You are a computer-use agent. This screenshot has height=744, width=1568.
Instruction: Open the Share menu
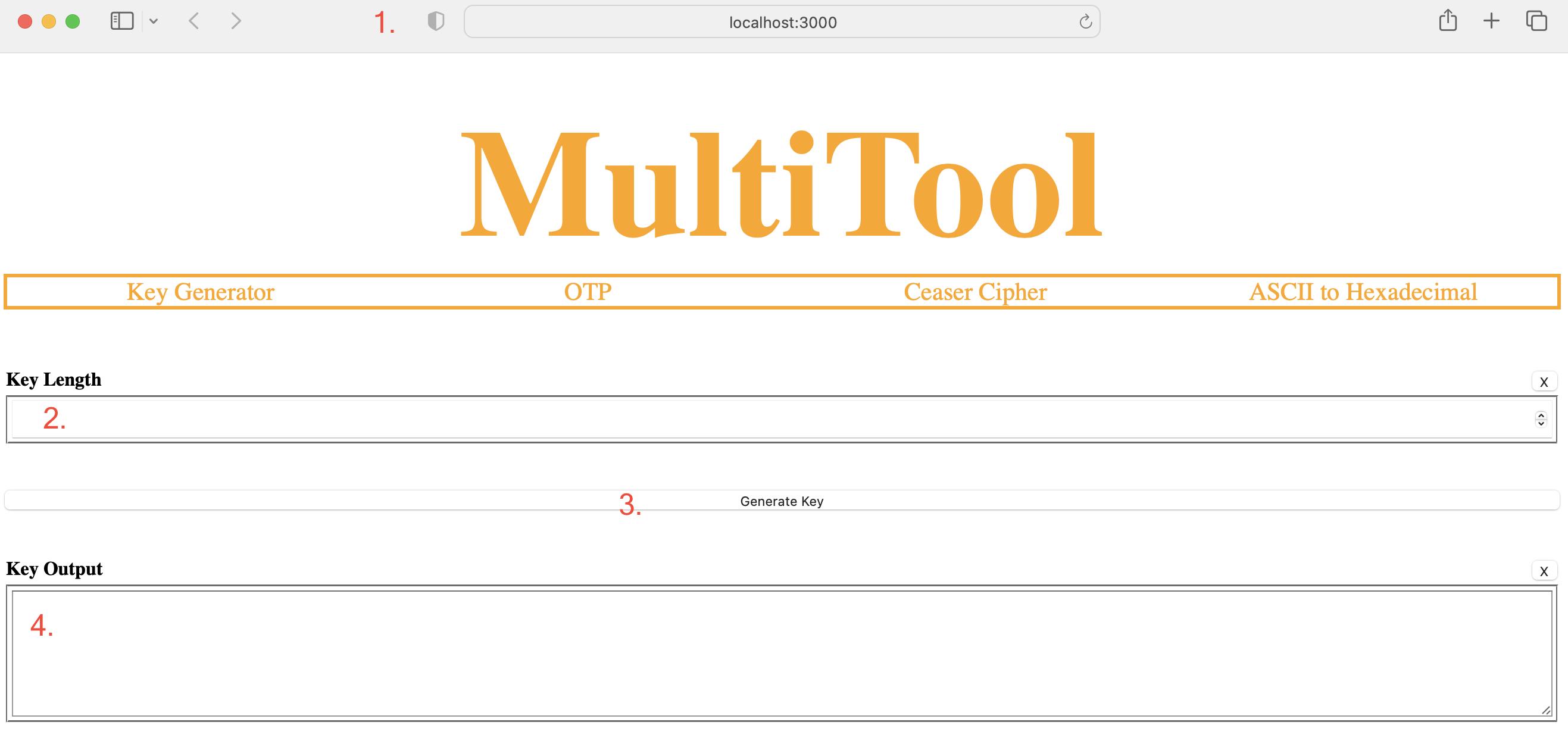(1448, 21)
